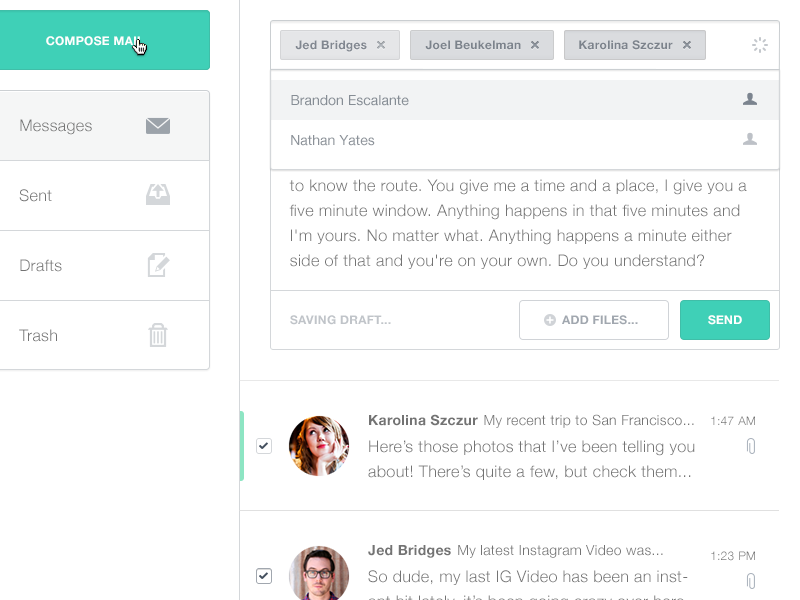Select the Trash folder
800x600 pixels.
point(38,335)
